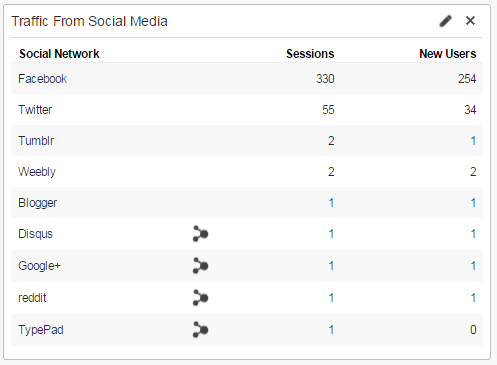Click the Sessions column header
497x365 pixels.
(310, 54)
